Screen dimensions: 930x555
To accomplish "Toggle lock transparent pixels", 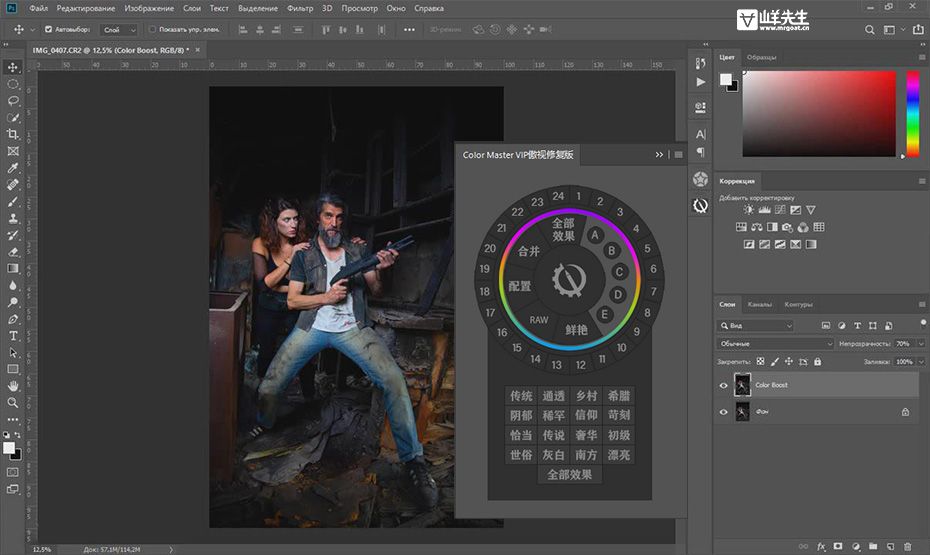I will (x=760, y=361).
